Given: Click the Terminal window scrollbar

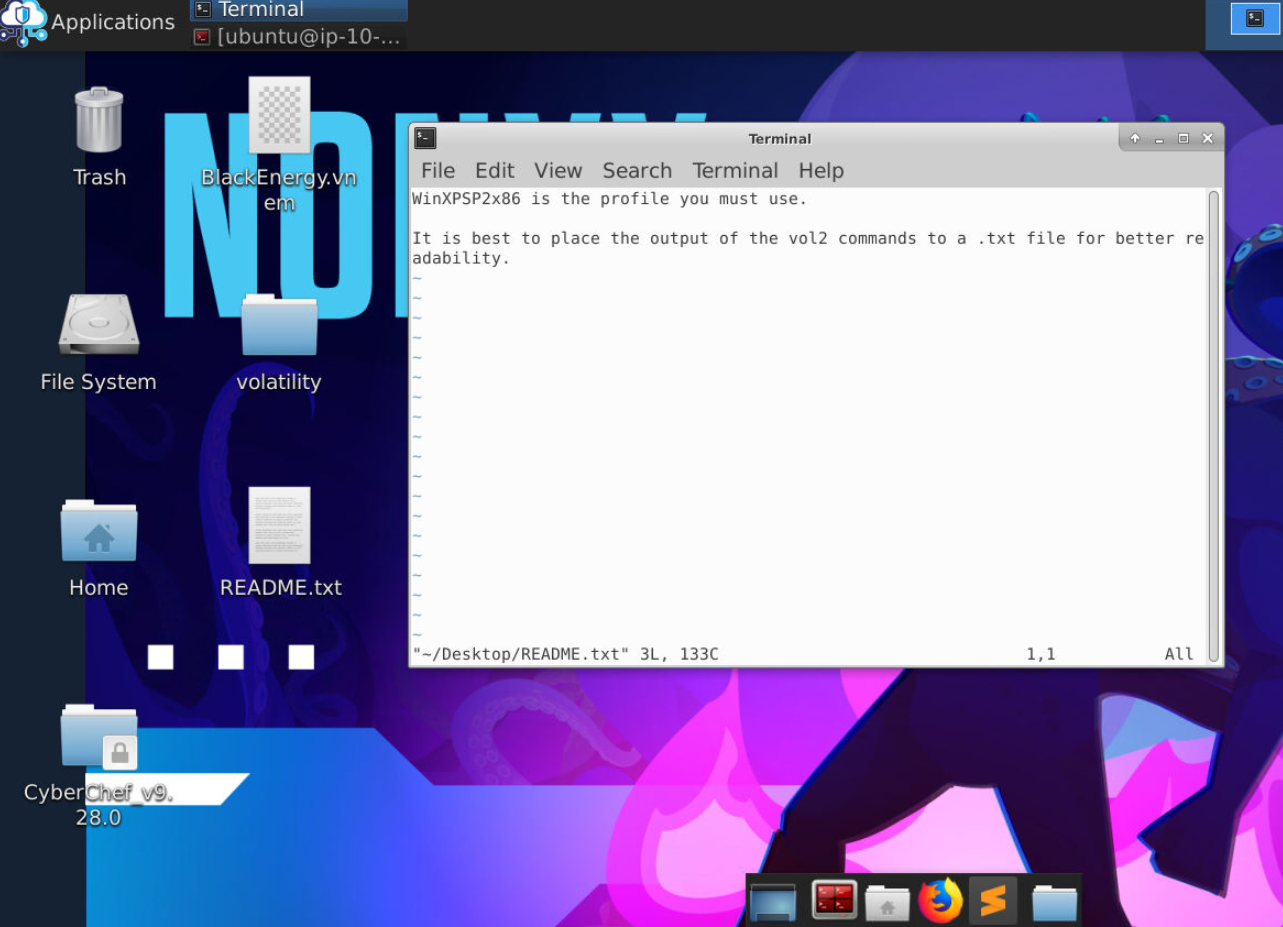Looking at the screenshot, I should point(1214,425).
